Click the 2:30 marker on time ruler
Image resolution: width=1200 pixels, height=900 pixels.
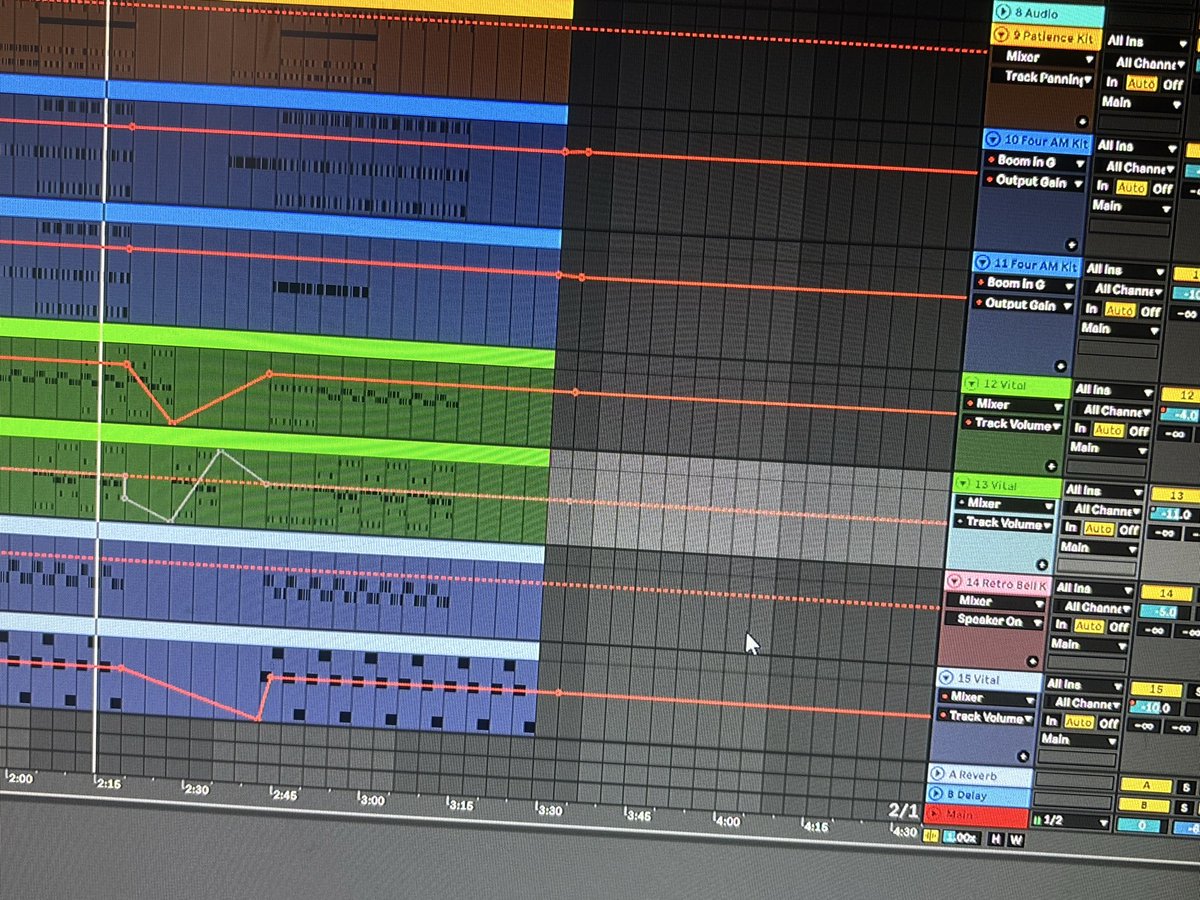click(x=196, y=789)
